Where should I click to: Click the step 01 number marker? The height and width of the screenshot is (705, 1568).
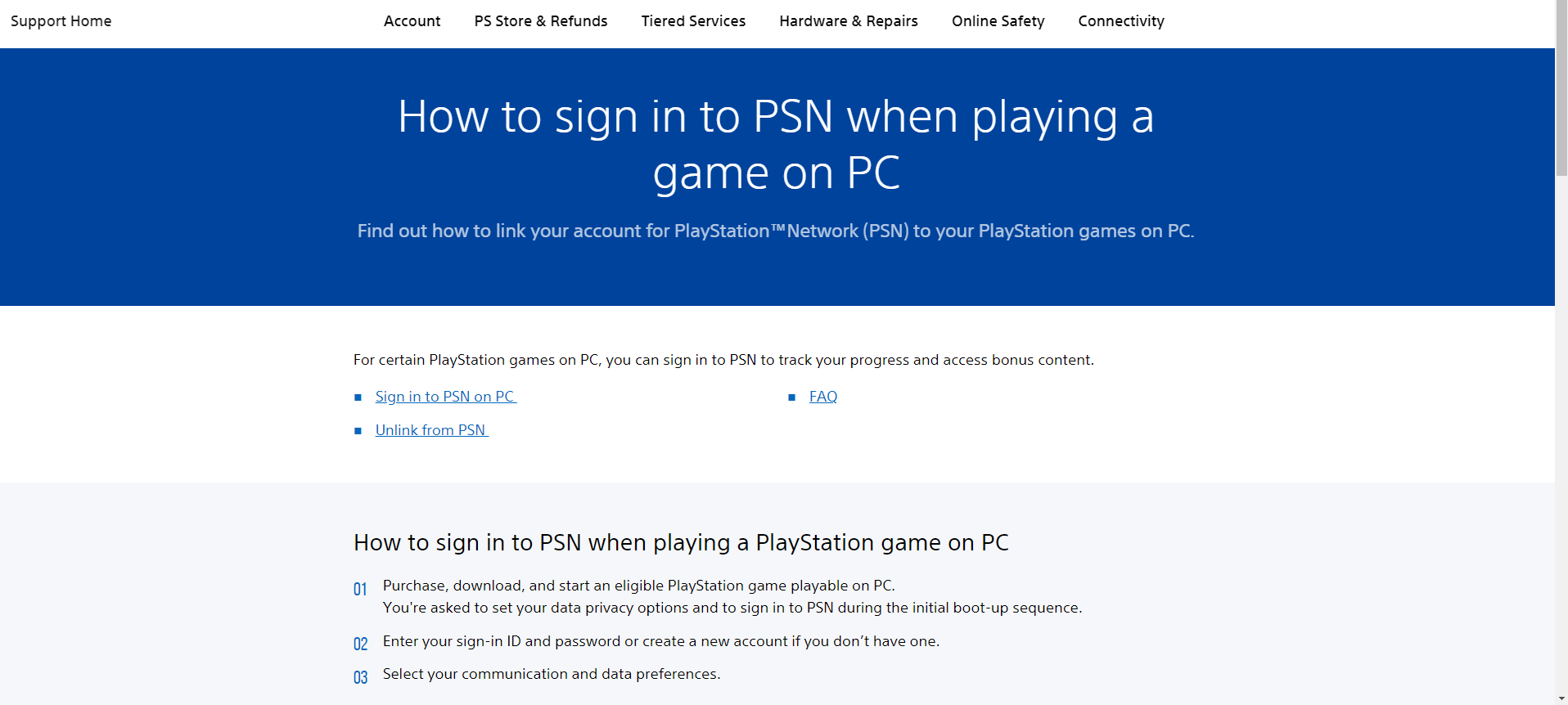click(360, 589)
